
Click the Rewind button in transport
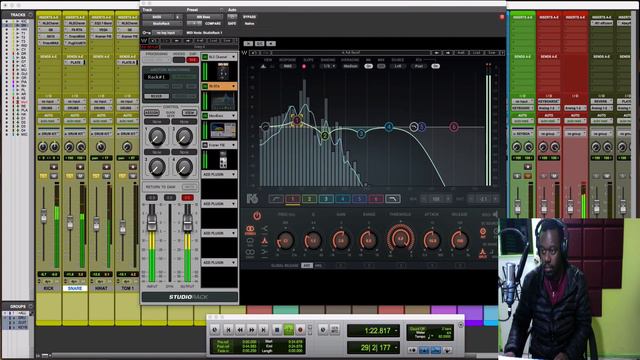(x=240, y=329)
